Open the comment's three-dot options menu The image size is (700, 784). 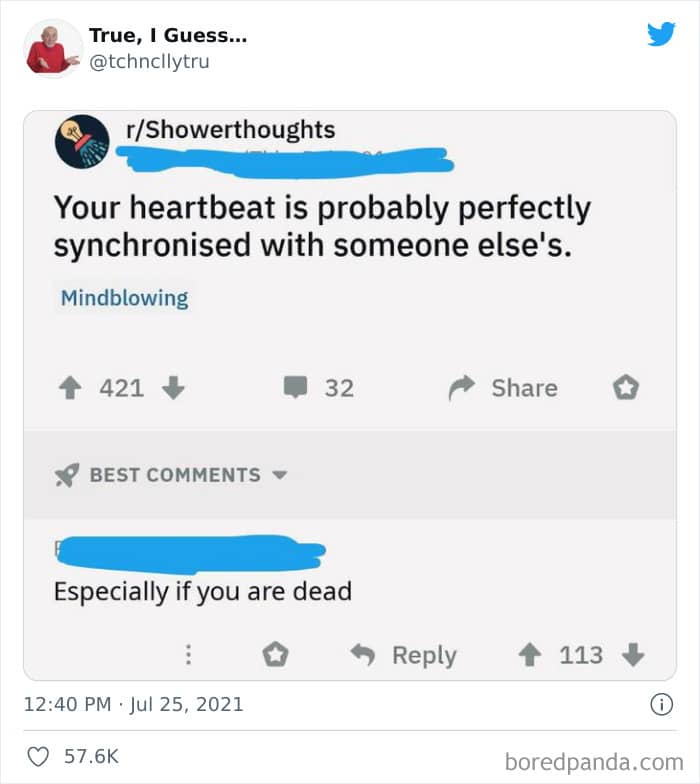click(186, 655)
